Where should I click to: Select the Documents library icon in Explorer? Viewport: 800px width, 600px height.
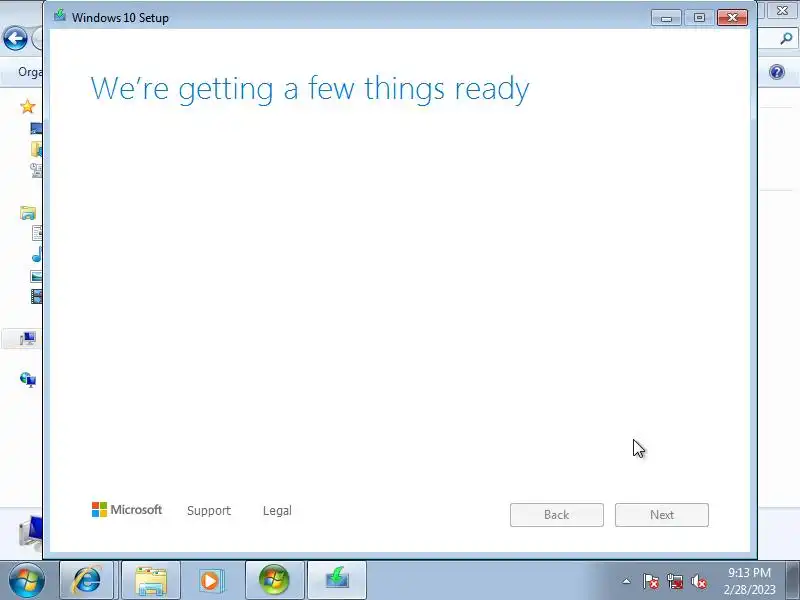pyautogui.click(x=37, y=233)
